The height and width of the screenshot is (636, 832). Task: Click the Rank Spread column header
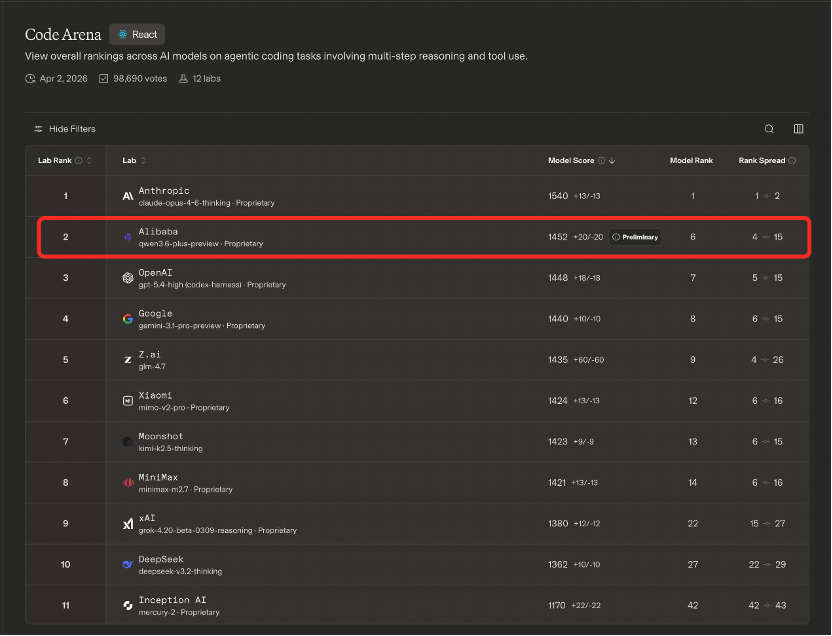click(x=762, y=160)
